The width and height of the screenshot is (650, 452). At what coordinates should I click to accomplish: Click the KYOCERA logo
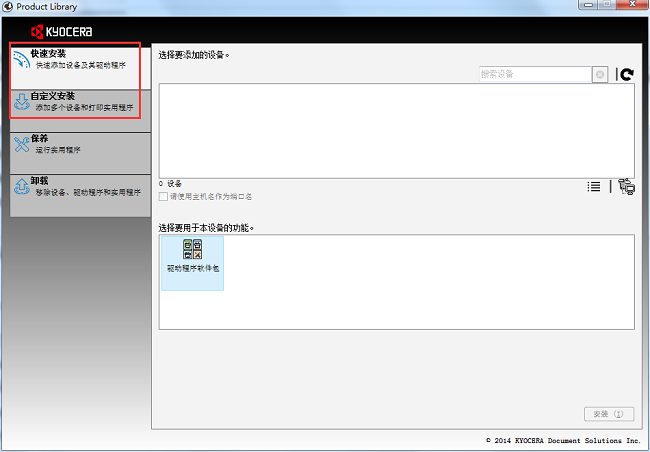(x=61, y=32)
